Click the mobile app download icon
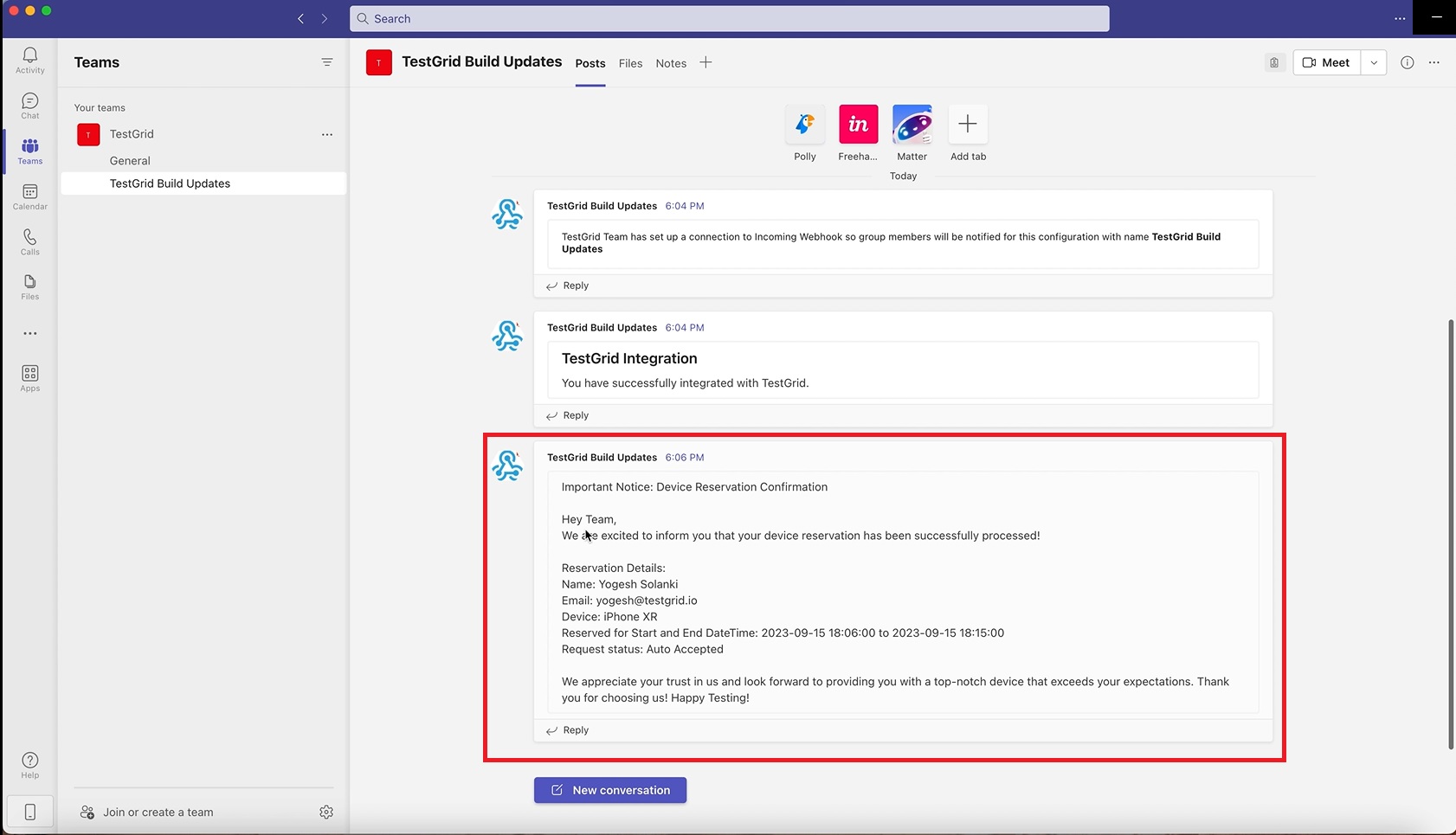This screenshot has width=1456, height=835. [x=29, y=812]
